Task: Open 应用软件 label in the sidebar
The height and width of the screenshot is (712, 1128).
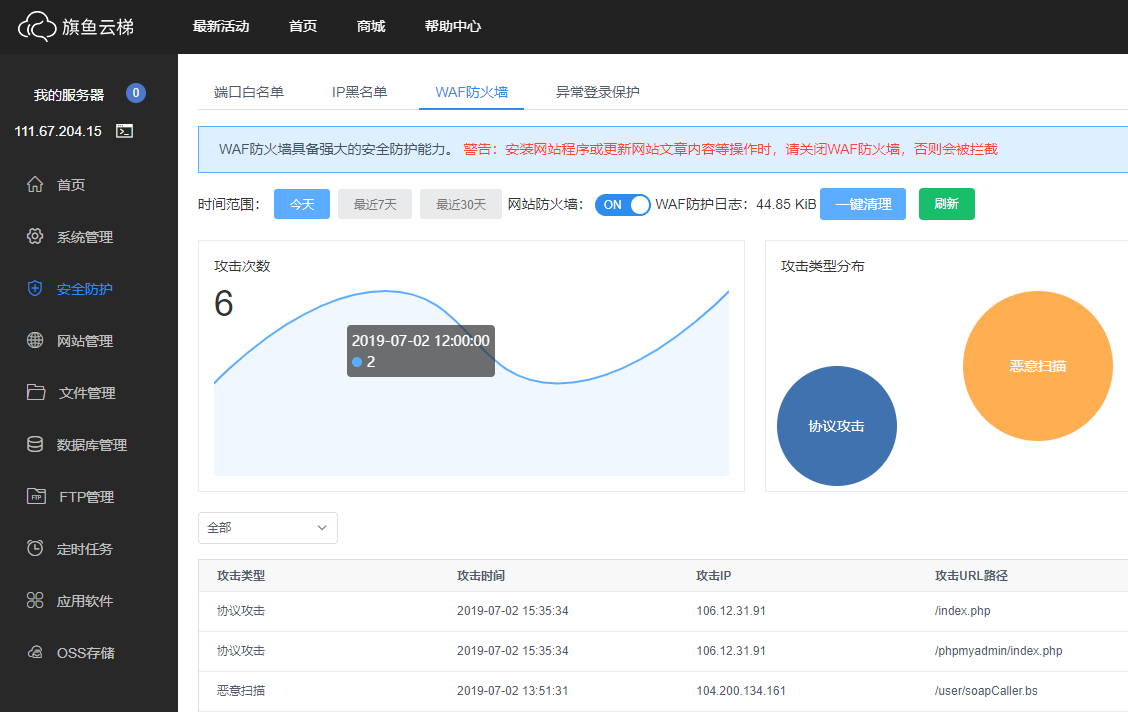Action: pos(85,601)
